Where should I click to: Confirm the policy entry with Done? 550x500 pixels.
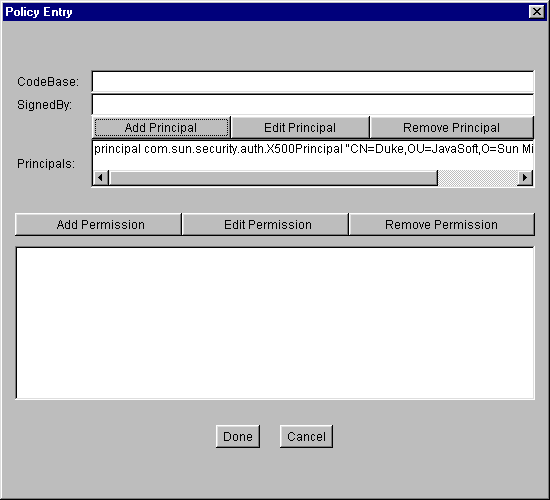(238, 436)
